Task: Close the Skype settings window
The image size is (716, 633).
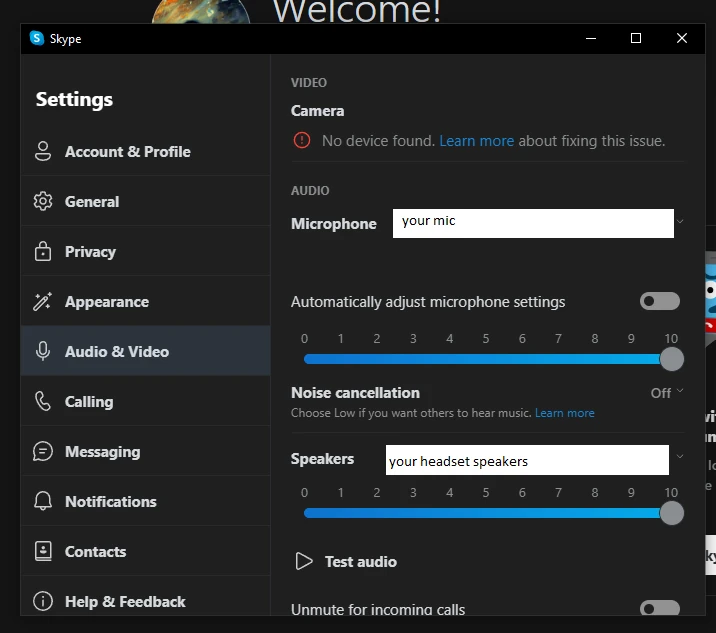Action: [681, 38]
